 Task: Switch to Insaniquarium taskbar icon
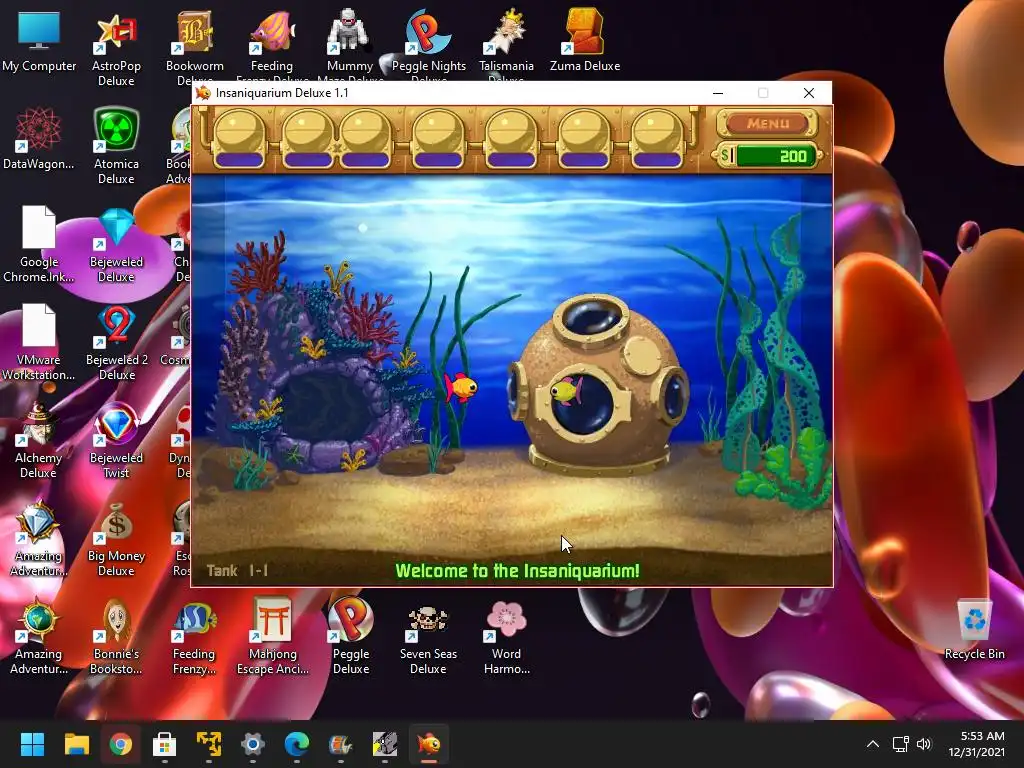[x=429, y=744]
